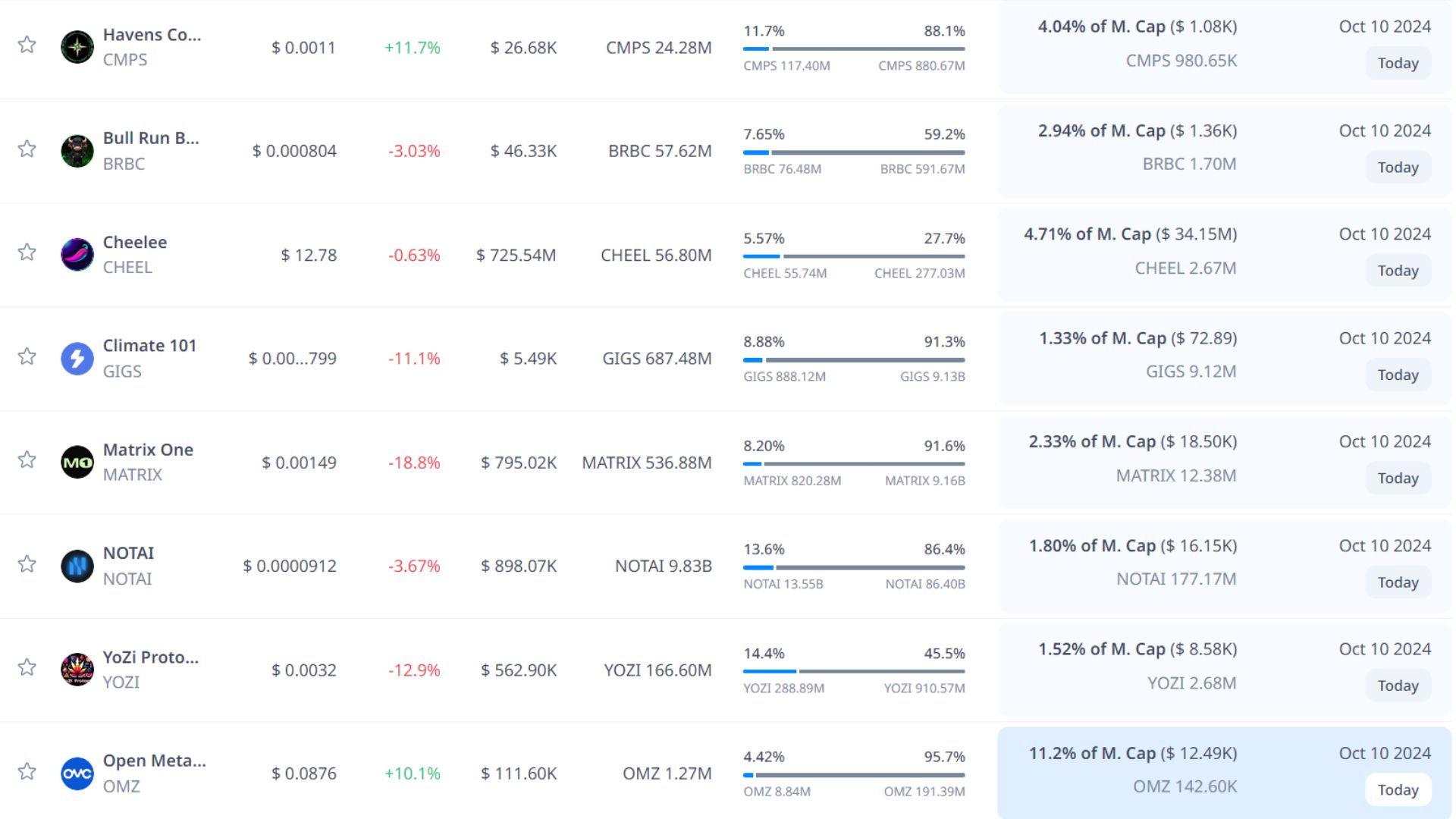Click the Matrix One coin logo

pos(77,462)
